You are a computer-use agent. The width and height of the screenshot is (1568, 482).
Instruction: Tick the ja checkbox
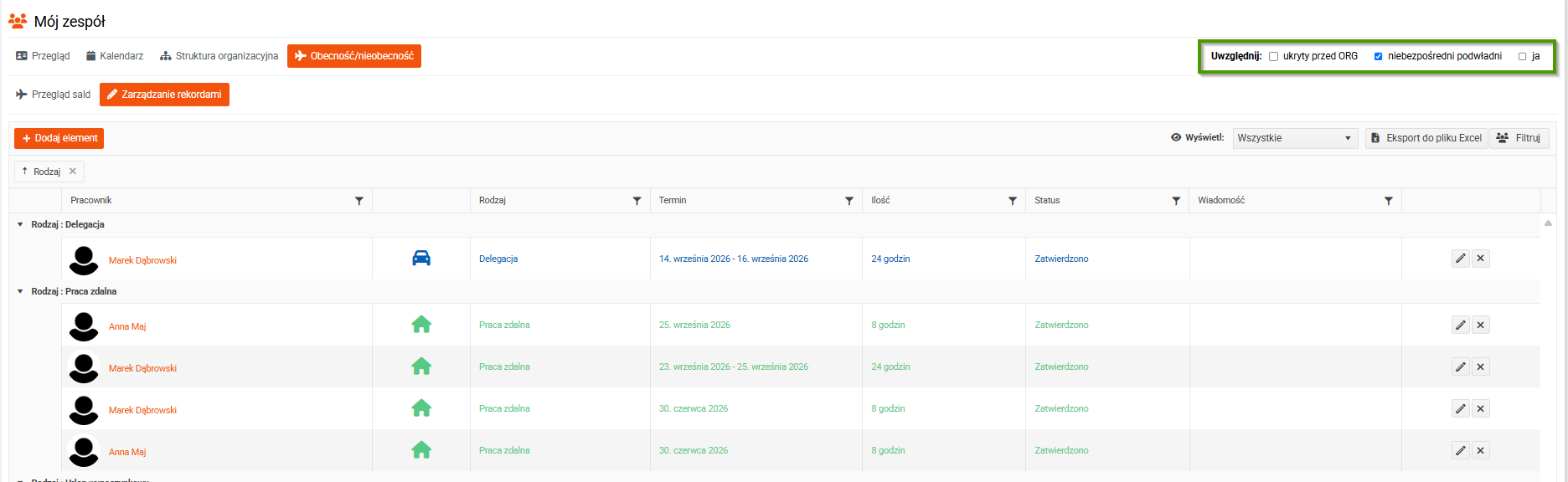click(1522, 56)
